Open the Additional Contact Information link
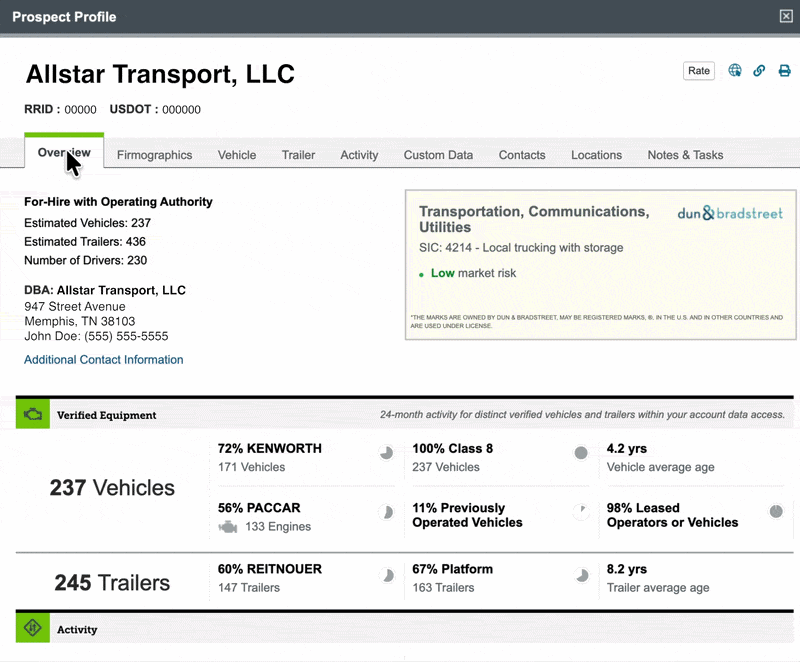This screenshot has width=800, height=662. tap(104, 360)
